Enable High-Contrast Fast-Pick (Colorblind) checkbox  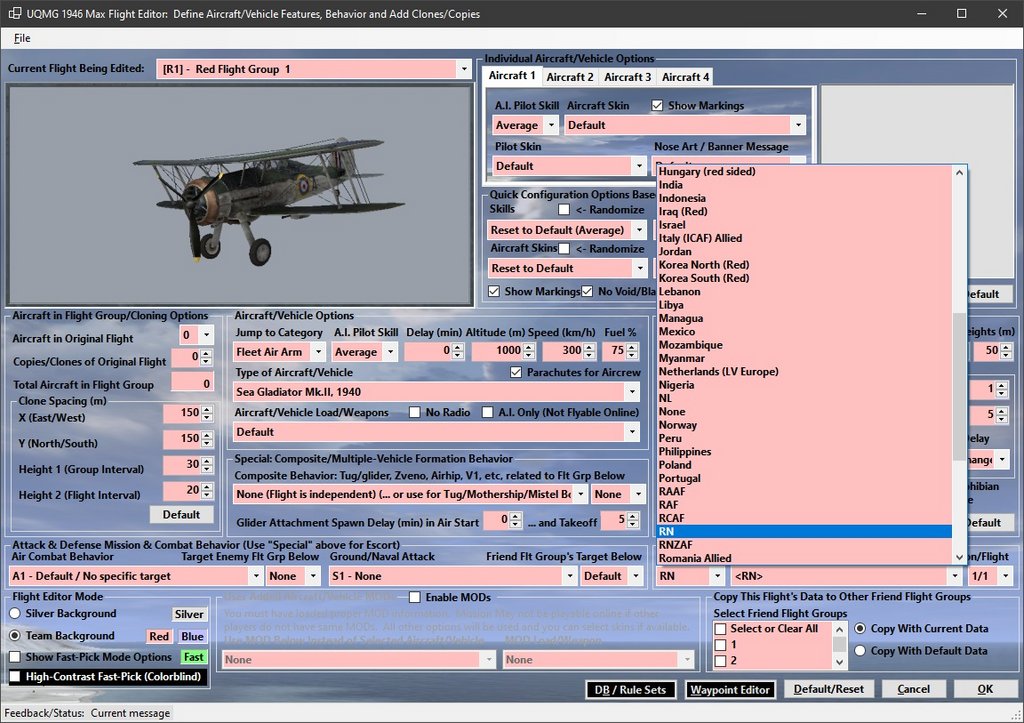(x=15, y=677)
